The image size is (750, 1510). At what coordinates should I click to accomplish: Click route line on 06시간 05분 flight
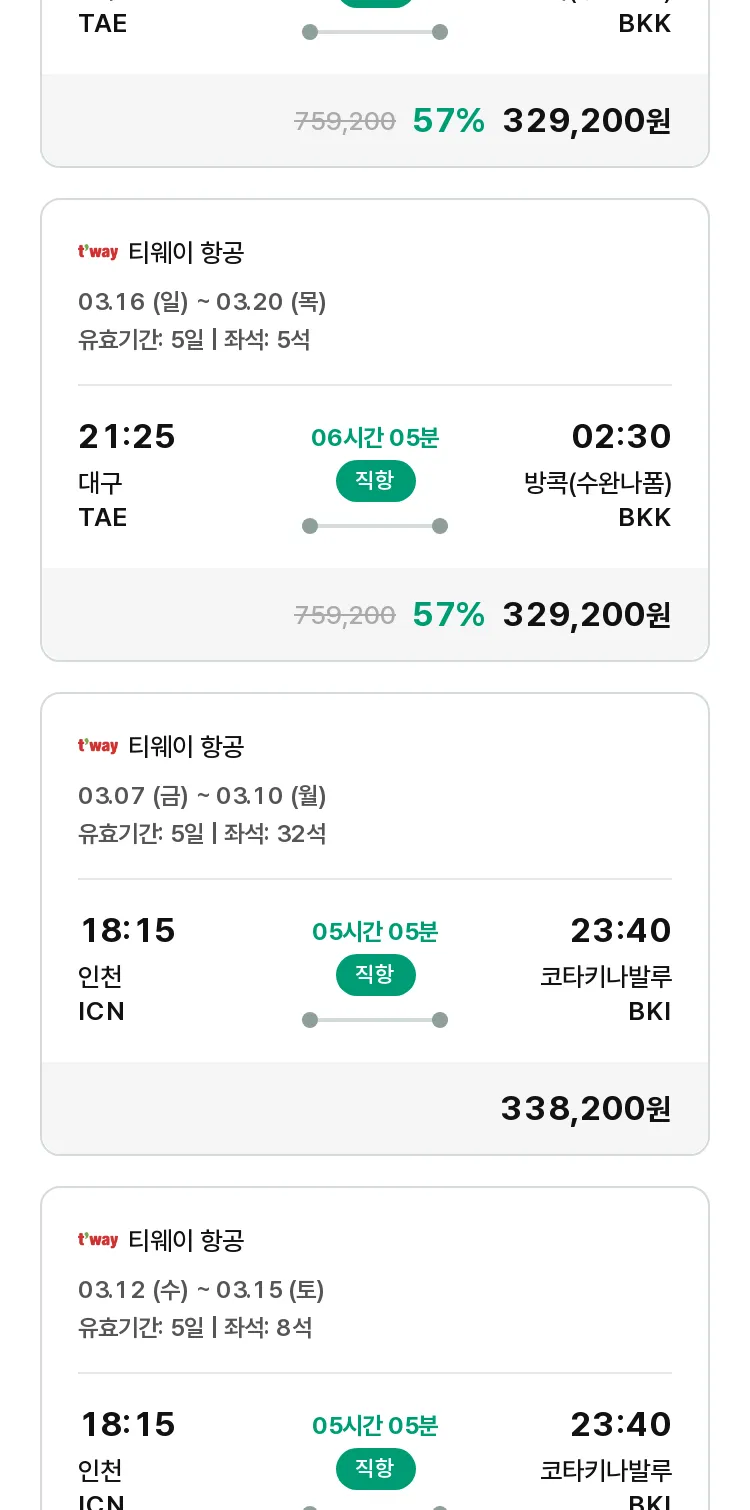[375, 526]
